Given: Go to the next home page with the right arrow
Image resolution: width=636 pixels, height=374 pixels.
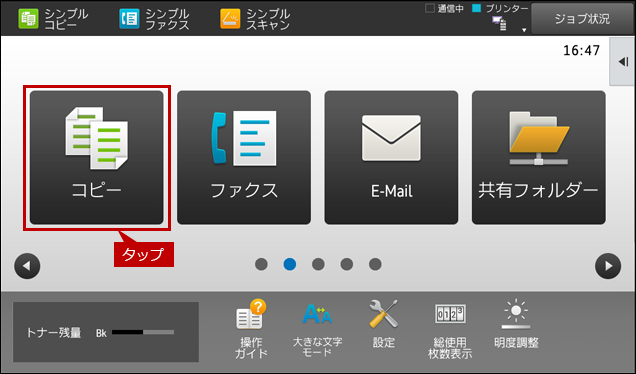Looking at the screenshot, I should [608, 266].
